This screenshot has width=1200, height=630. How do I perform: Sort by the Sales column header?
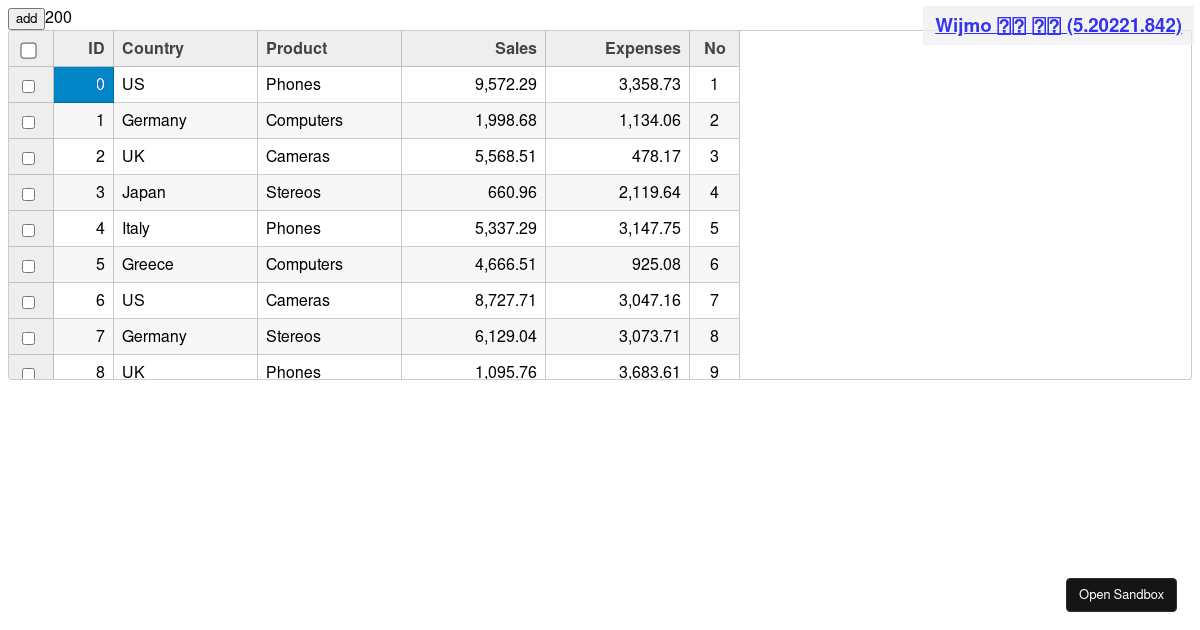point(473,49)
